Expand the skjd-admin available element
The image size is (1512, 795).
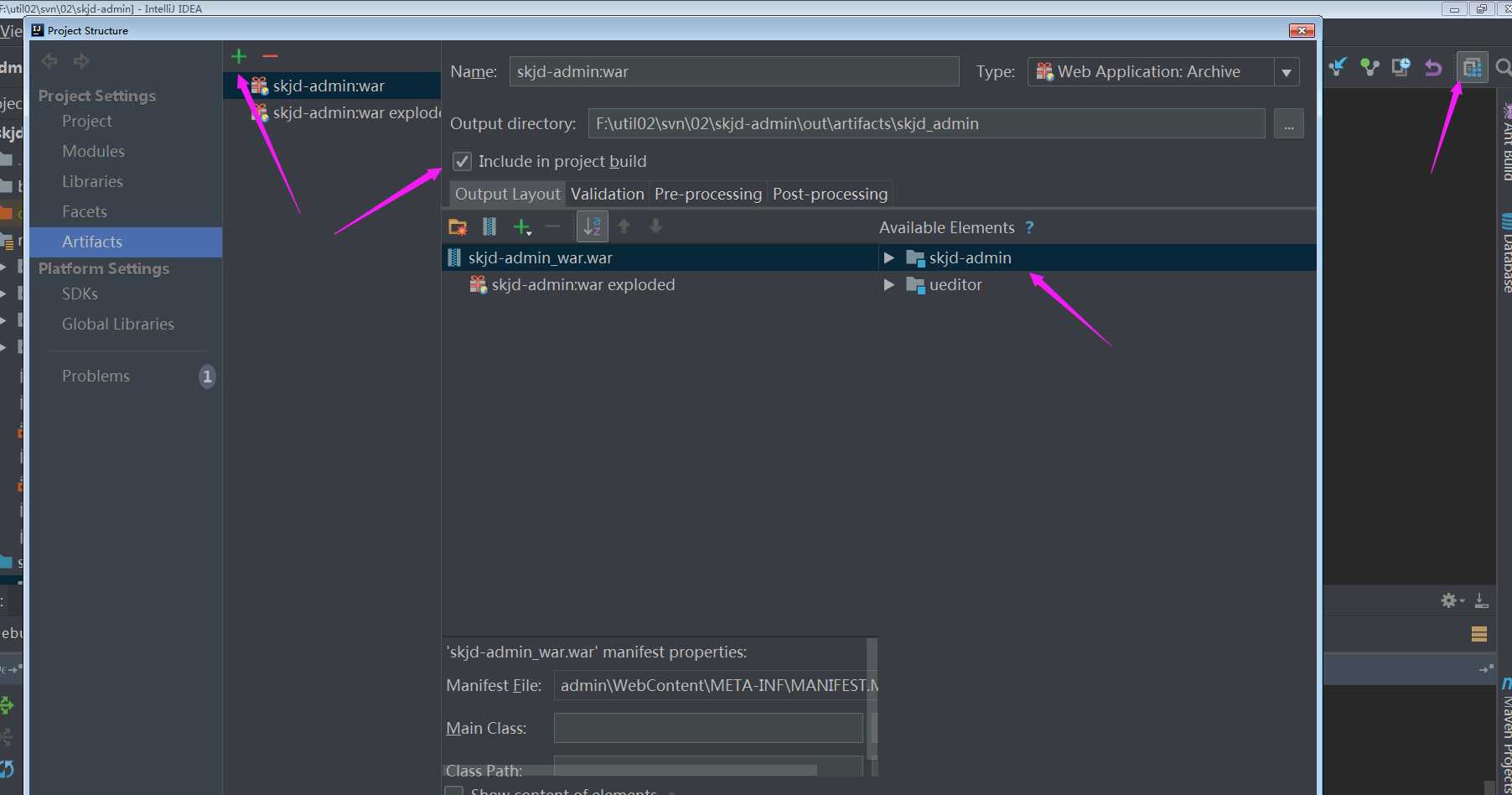coord(889,257)
